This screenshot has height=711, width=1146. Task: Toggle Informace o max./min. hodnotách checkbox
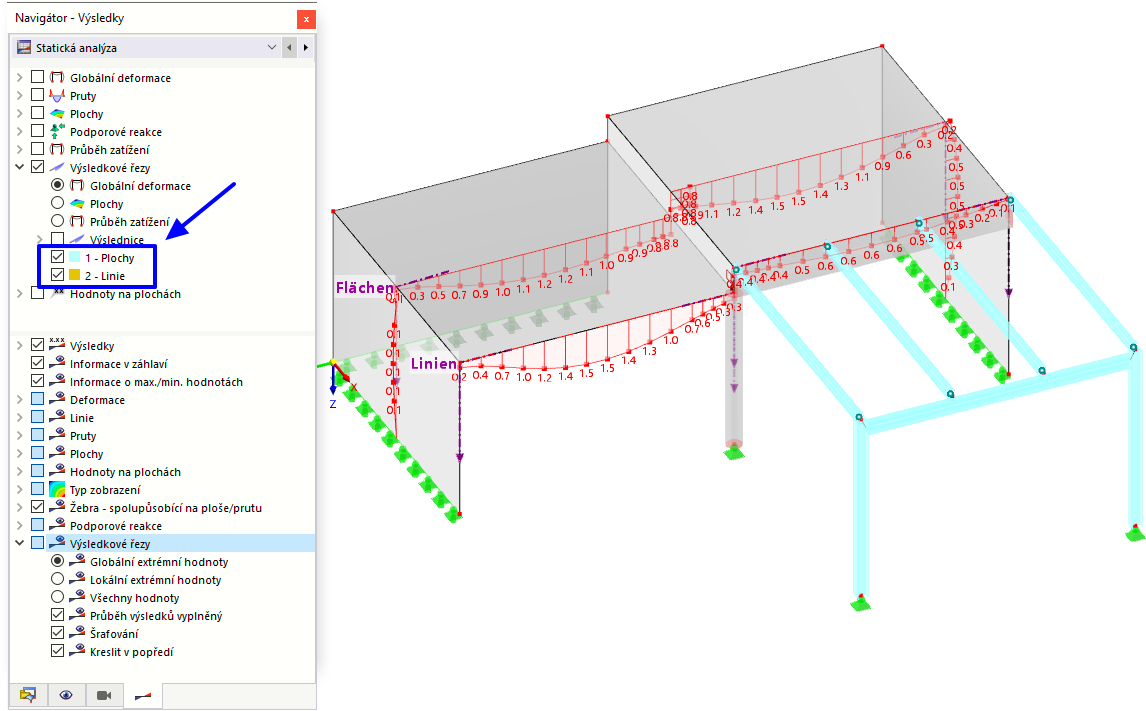click(37, 380)
